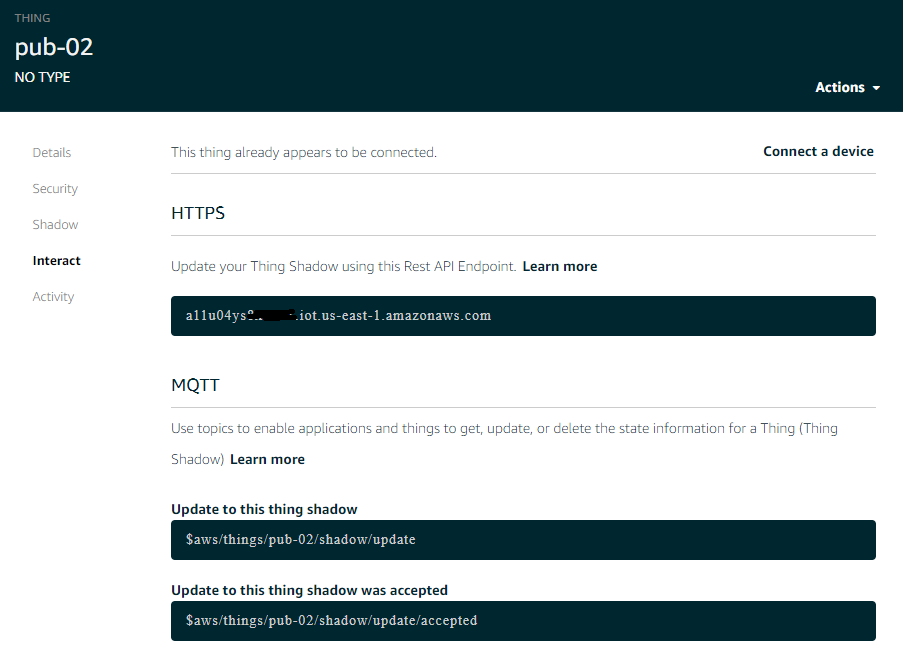The image size is (903, 654).
Task: Open Learn more link for Rest API Endpoint
Action: [560, 267]
